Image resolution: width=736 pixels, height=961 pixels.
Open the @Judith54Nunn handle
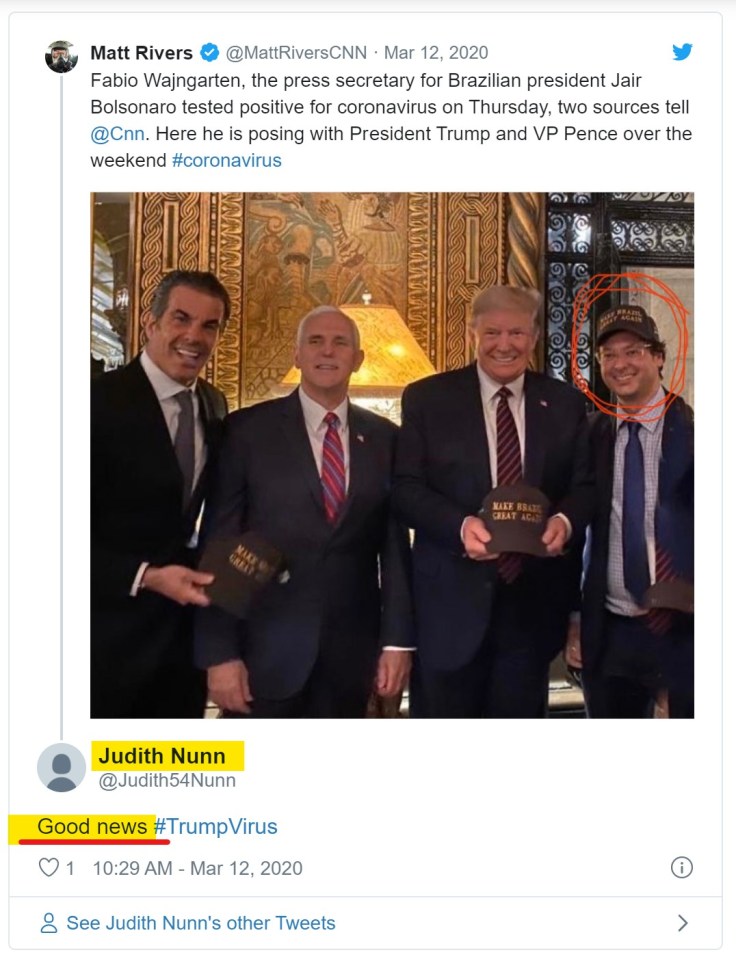coord(167,781)
